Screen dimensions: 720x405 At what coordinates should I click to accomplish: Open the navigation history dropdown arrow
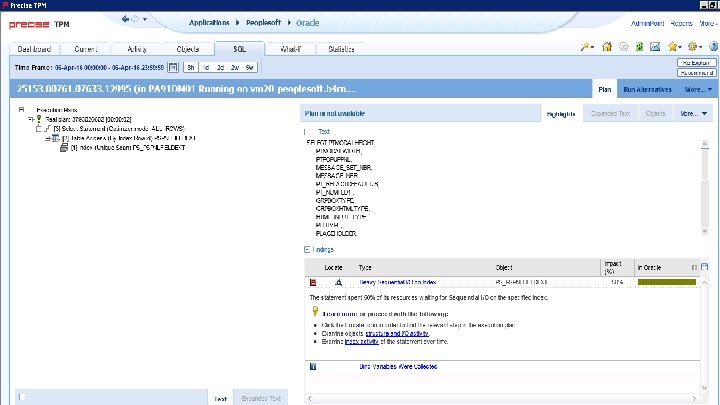pos(145,19)
